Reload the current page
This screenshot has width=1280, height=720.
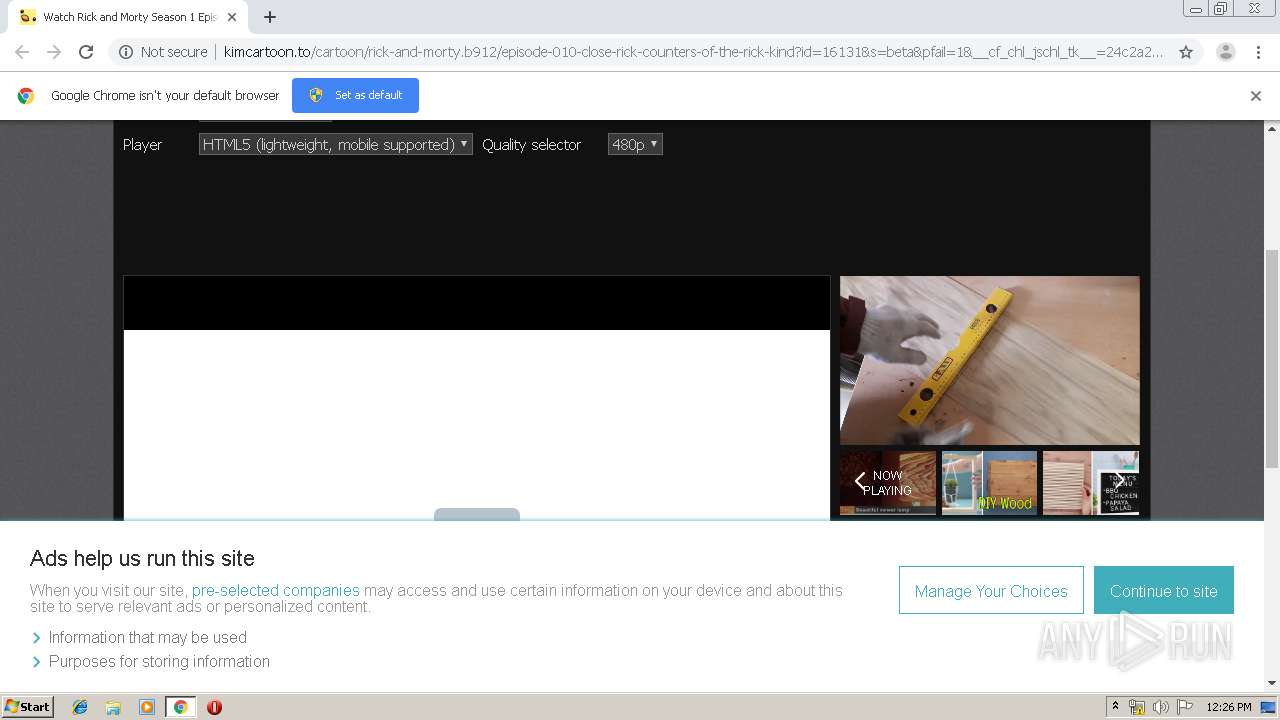tap(86, 52)
